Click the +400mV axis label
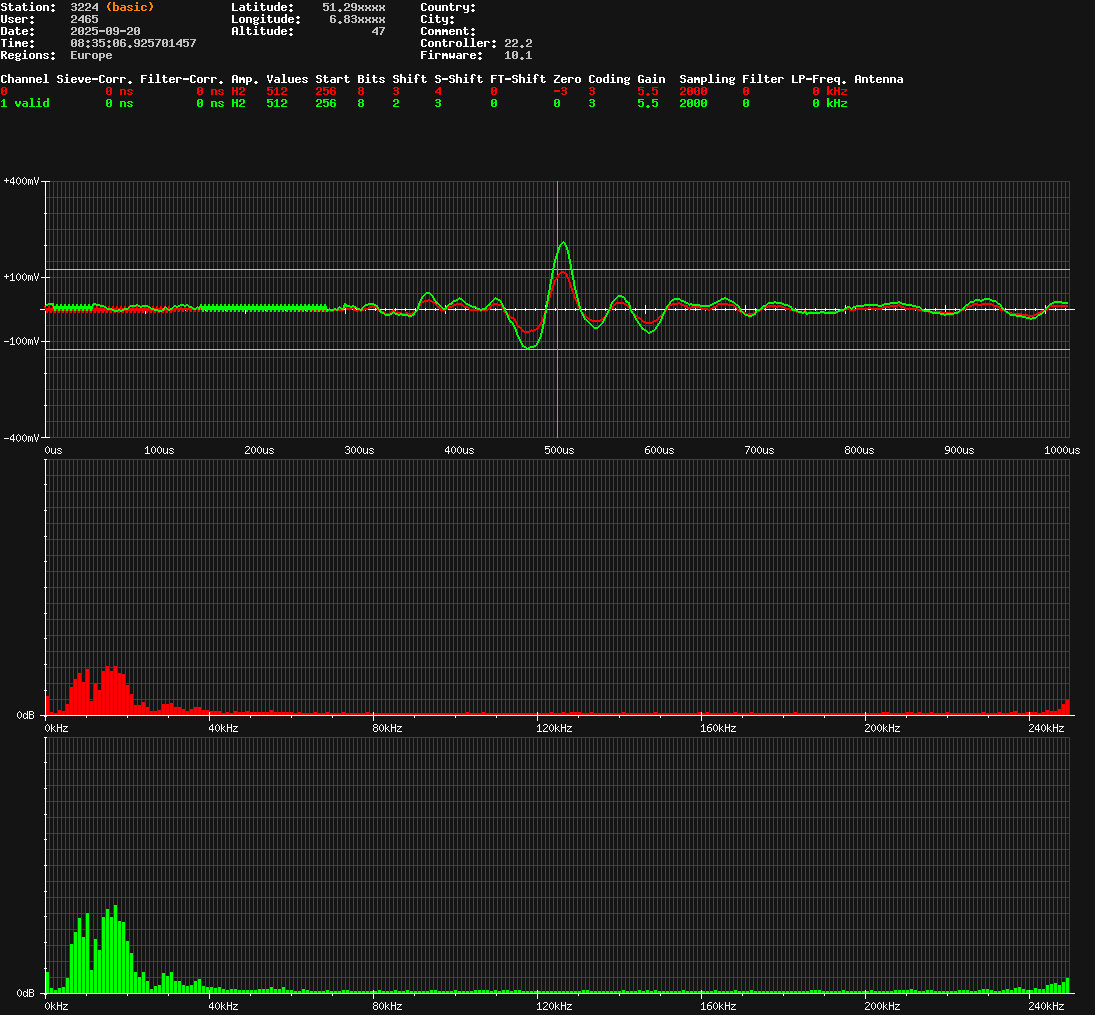The height and width of the screenshot is (1015, 1095). pos(22,181)
